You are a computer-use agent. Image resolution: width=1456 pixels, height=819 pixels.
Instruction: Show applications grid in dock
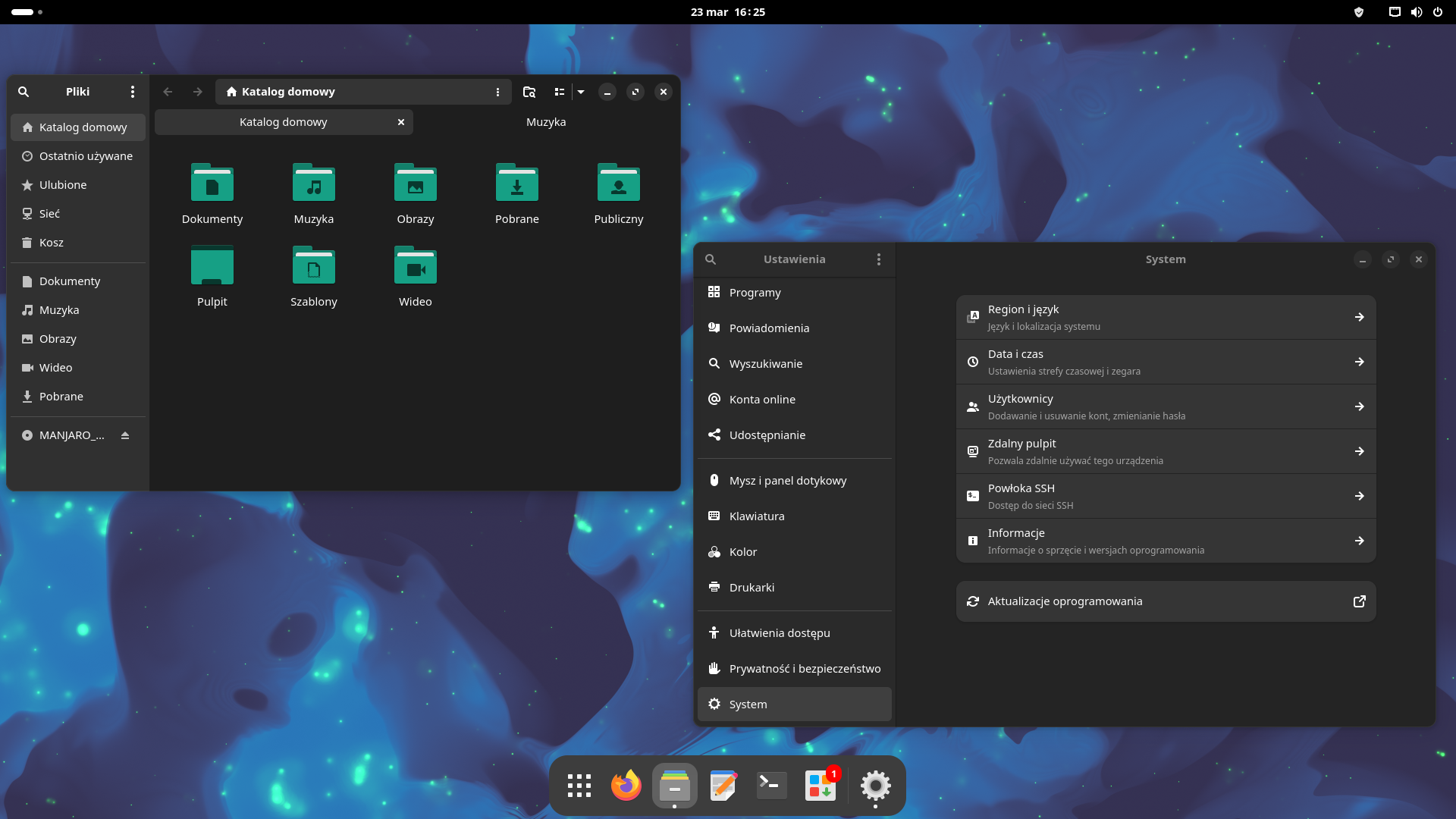tap(579, 786)
